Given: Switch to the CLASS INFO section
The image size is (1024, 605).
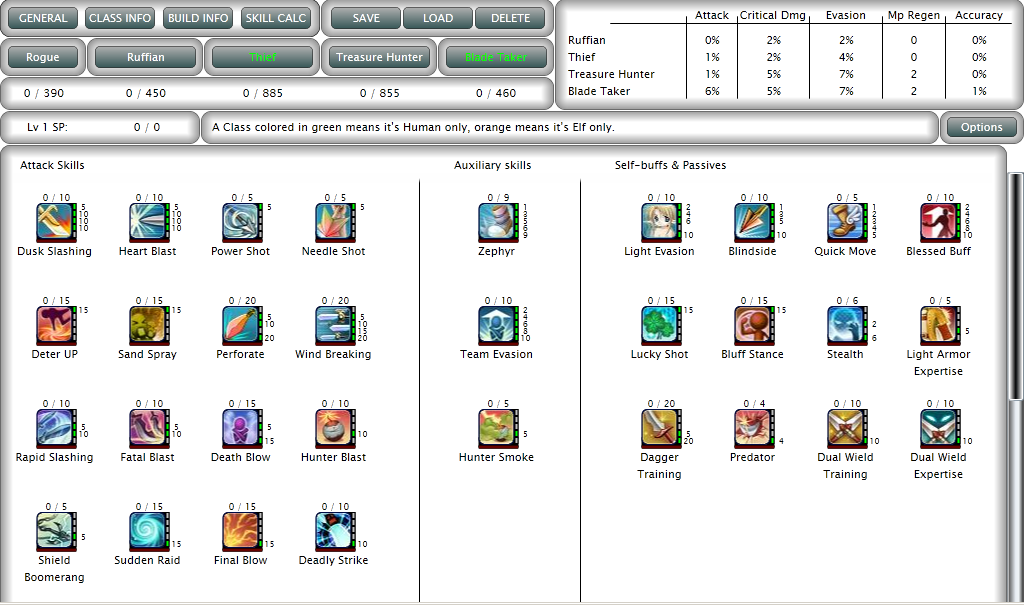Looking at the screenshot, I should pos(119,17).
